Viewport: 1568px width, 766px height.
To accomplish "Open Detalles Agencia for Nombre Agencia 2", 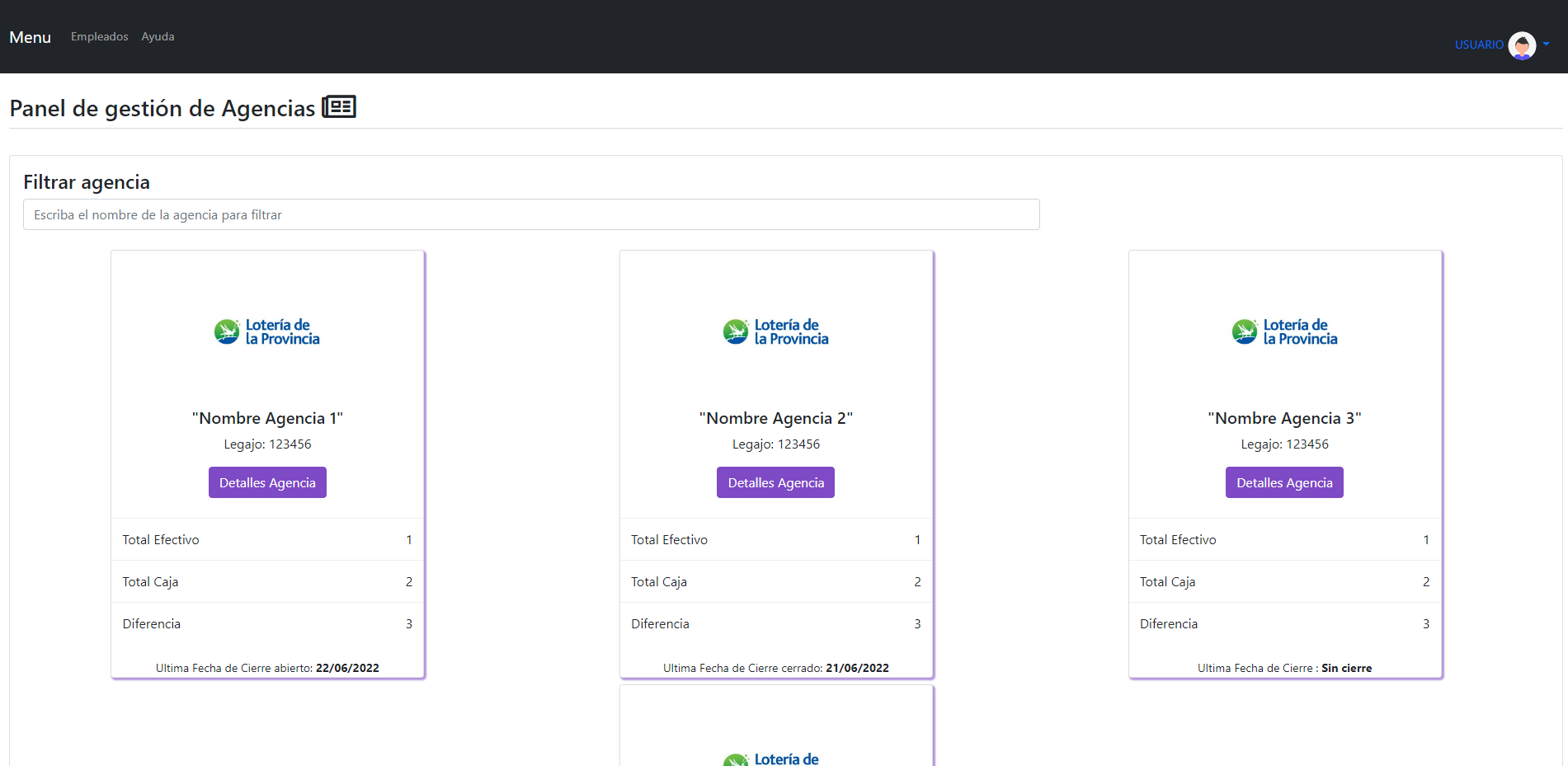I will tap(775, 482).
